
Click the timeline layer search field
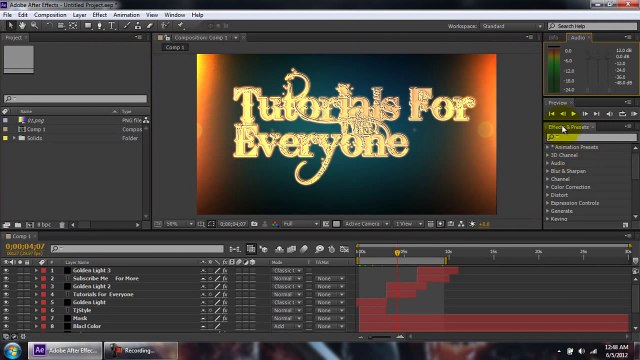(x=137, y=249)
